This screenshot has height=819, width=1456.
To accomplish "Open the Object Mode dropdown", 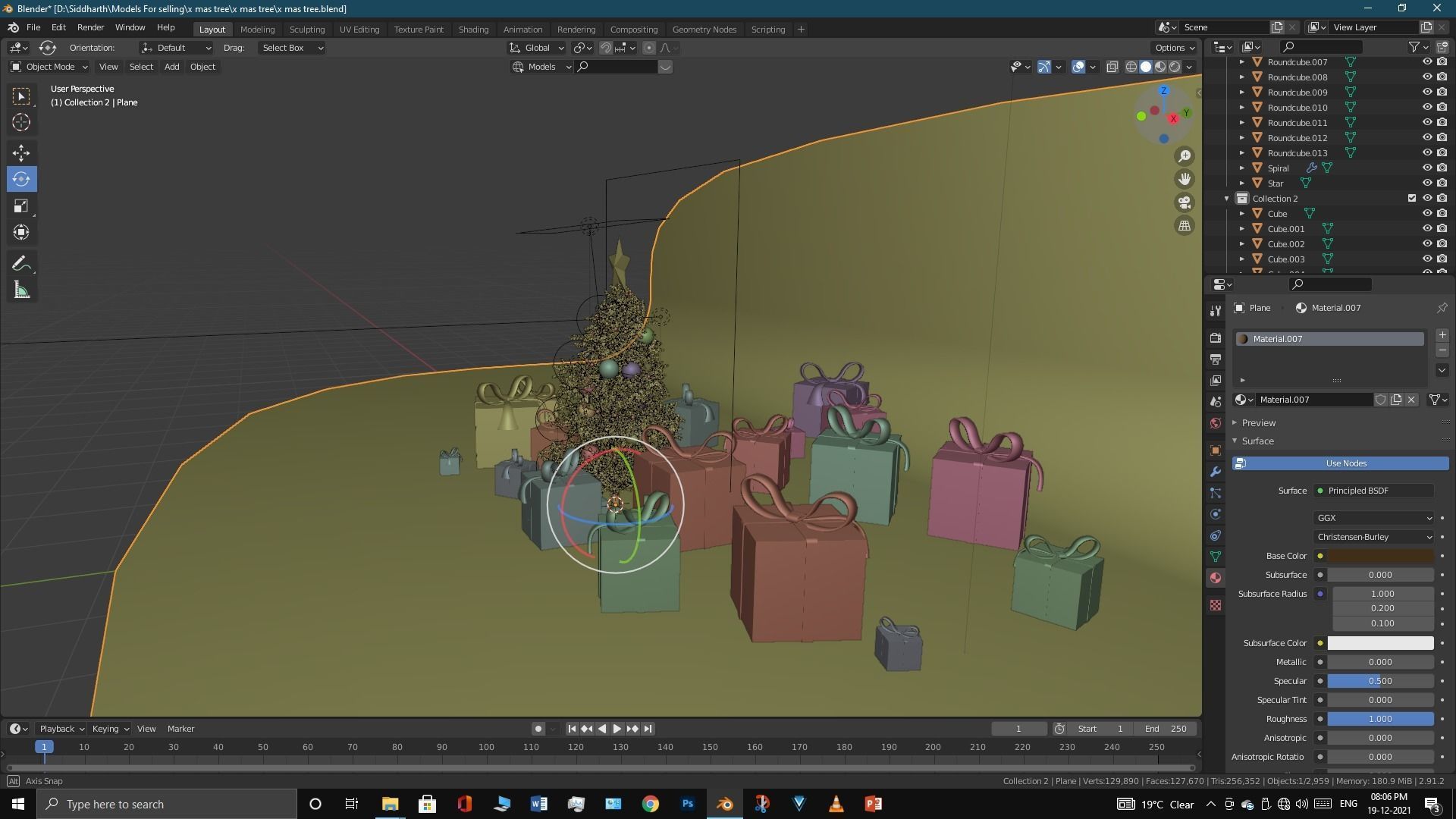I will point(49,67).
